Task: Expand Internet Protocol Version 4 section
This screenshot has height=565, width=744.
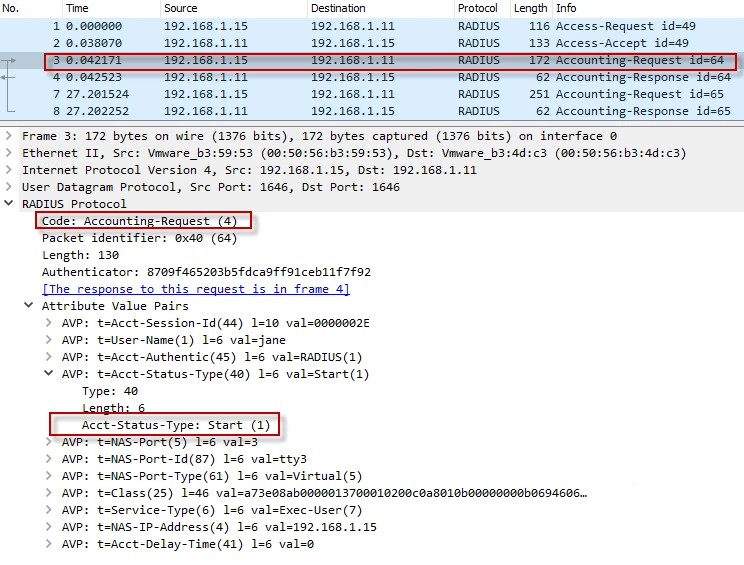Action: (10, 170)
